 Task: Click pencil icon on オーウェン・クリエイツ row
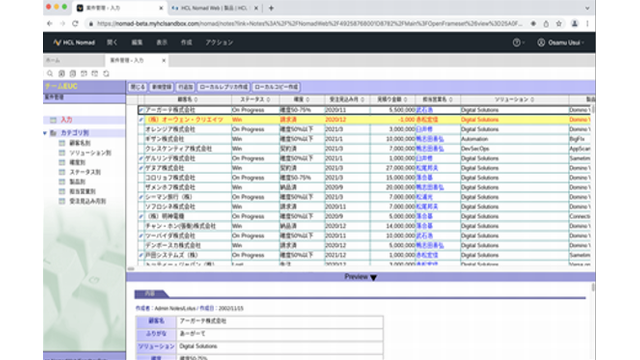point(141,120)
